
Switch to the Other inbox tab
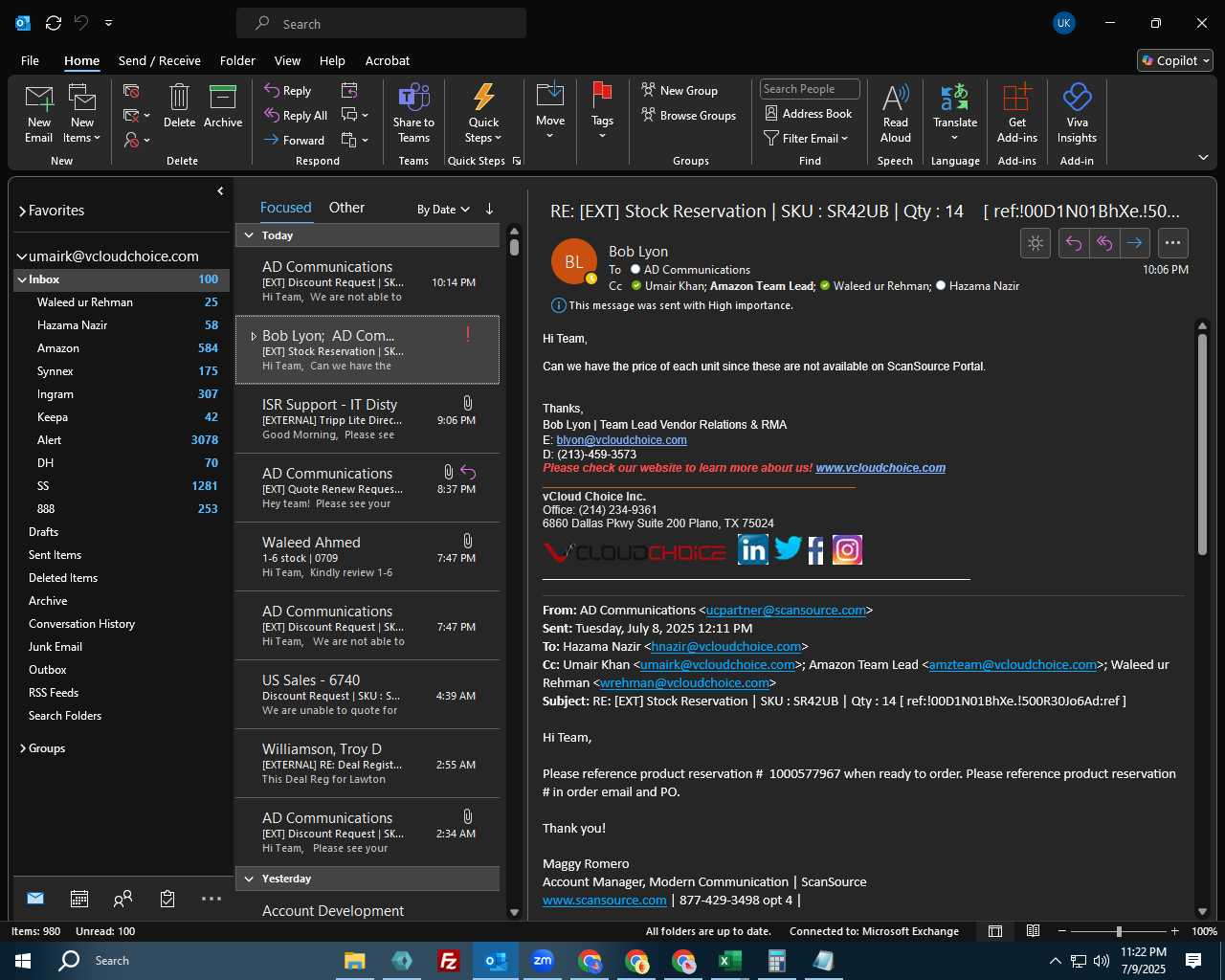click(x=346, y=208)
